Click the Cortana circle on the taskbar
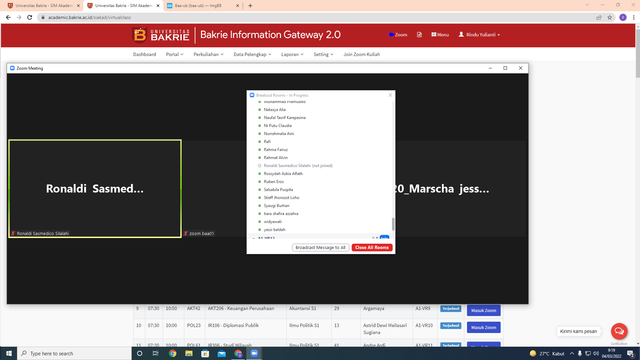Viewport: 640px width, 360px height. pyautogui.click(x=140, y=353)
